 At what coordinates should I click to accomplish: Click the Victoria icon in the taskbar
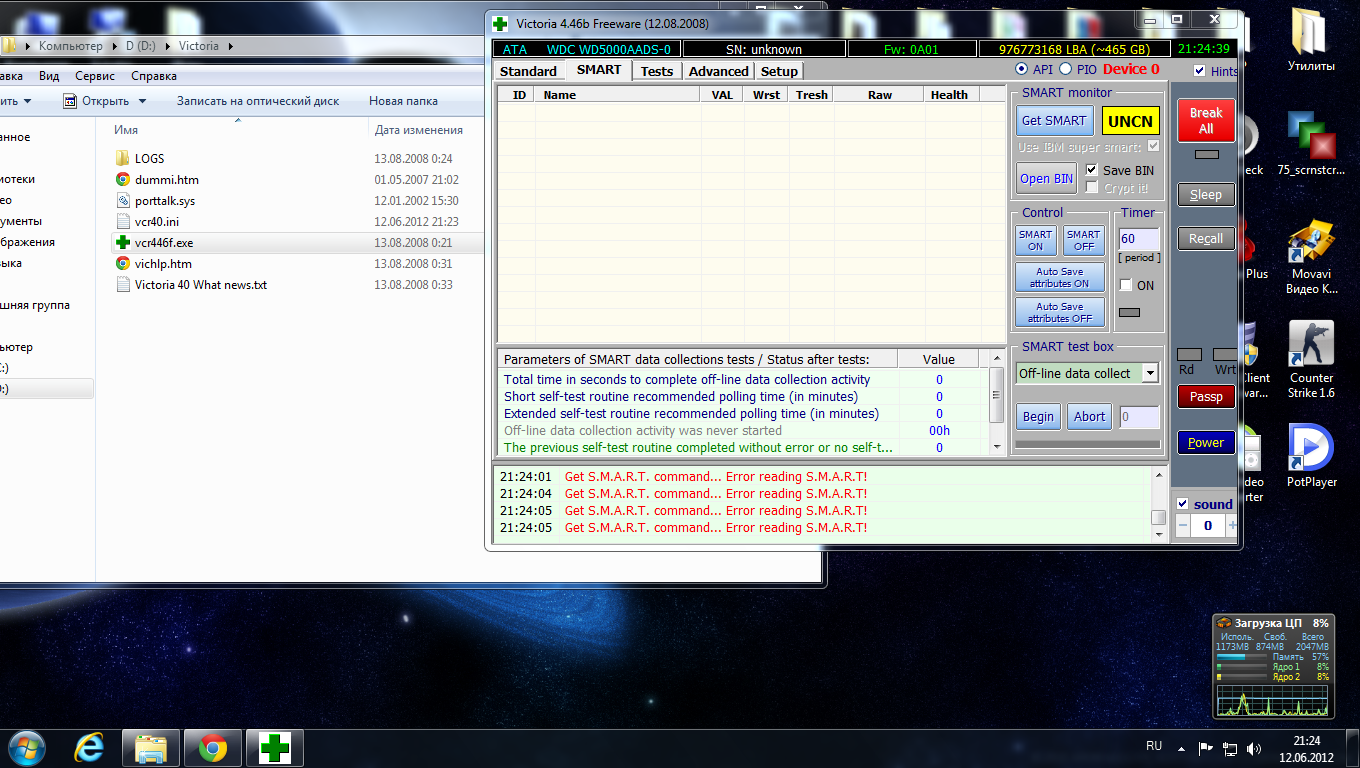click(x=274, y=748)
